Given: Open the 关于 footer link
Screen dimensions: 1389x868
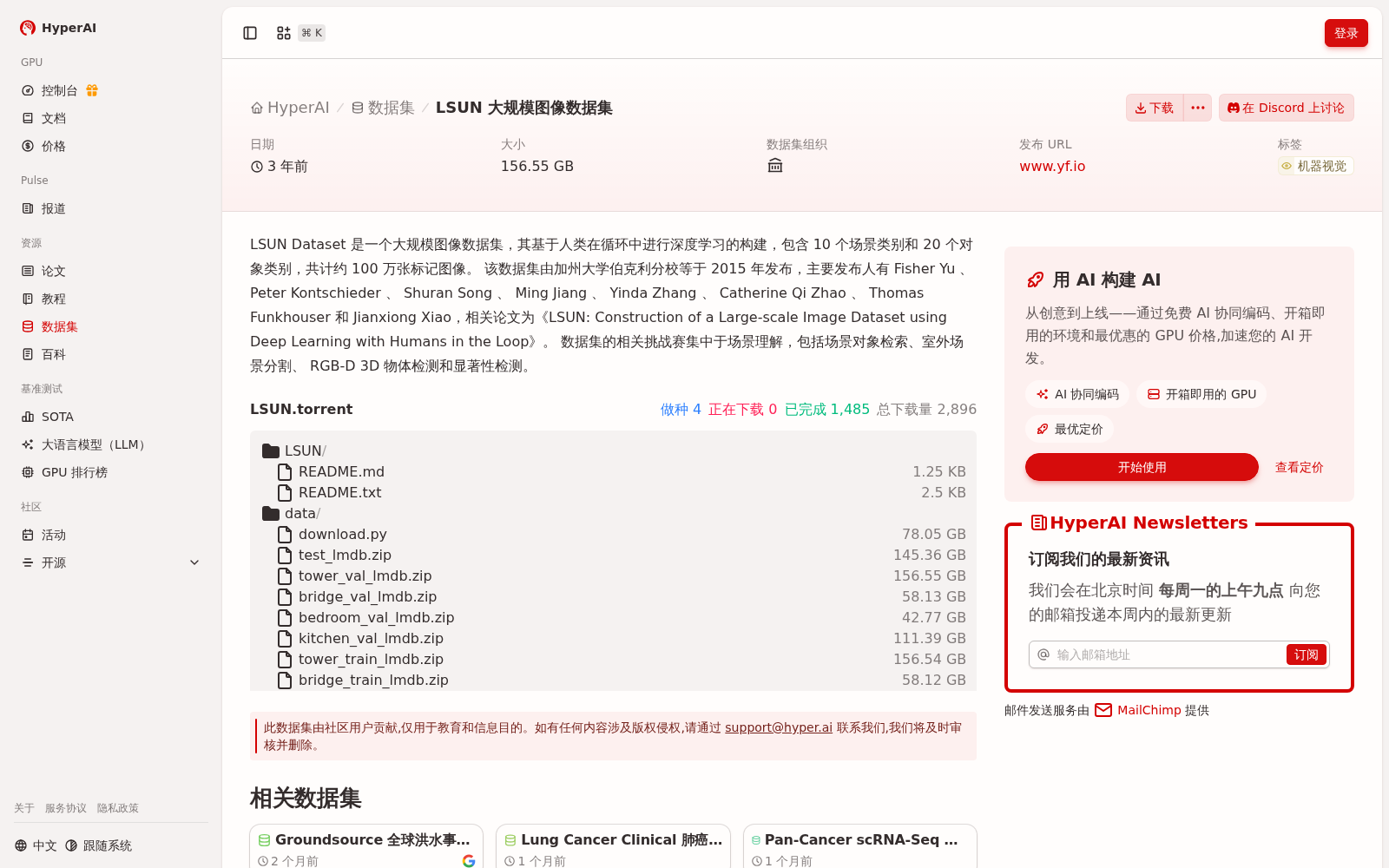Looking at the screenshot, I should pyautogui.click(x=24, y=808).
